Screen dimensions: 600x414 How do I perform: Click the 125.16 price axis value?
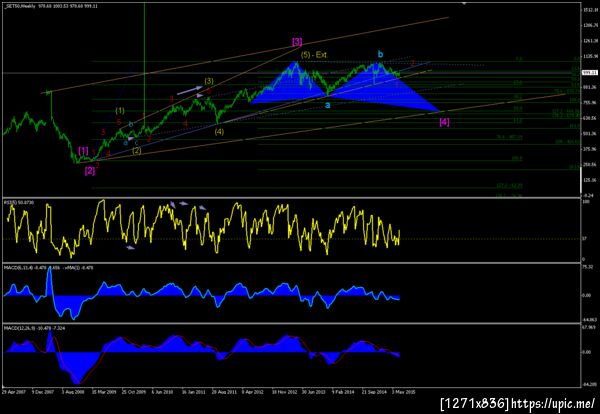590,180
